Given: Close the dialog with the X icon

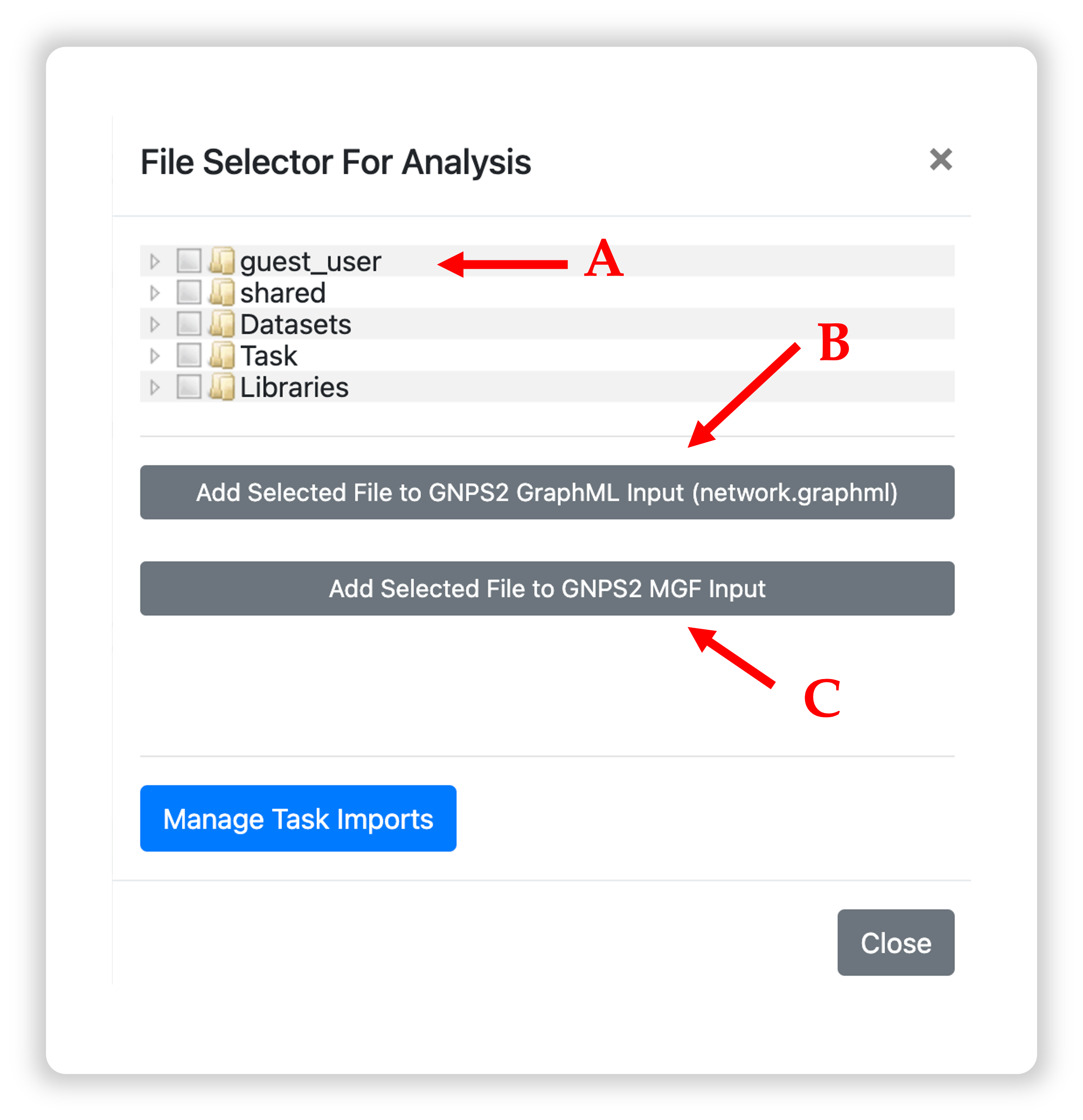Looking at the screenshot, I should (x=940, y=160).
